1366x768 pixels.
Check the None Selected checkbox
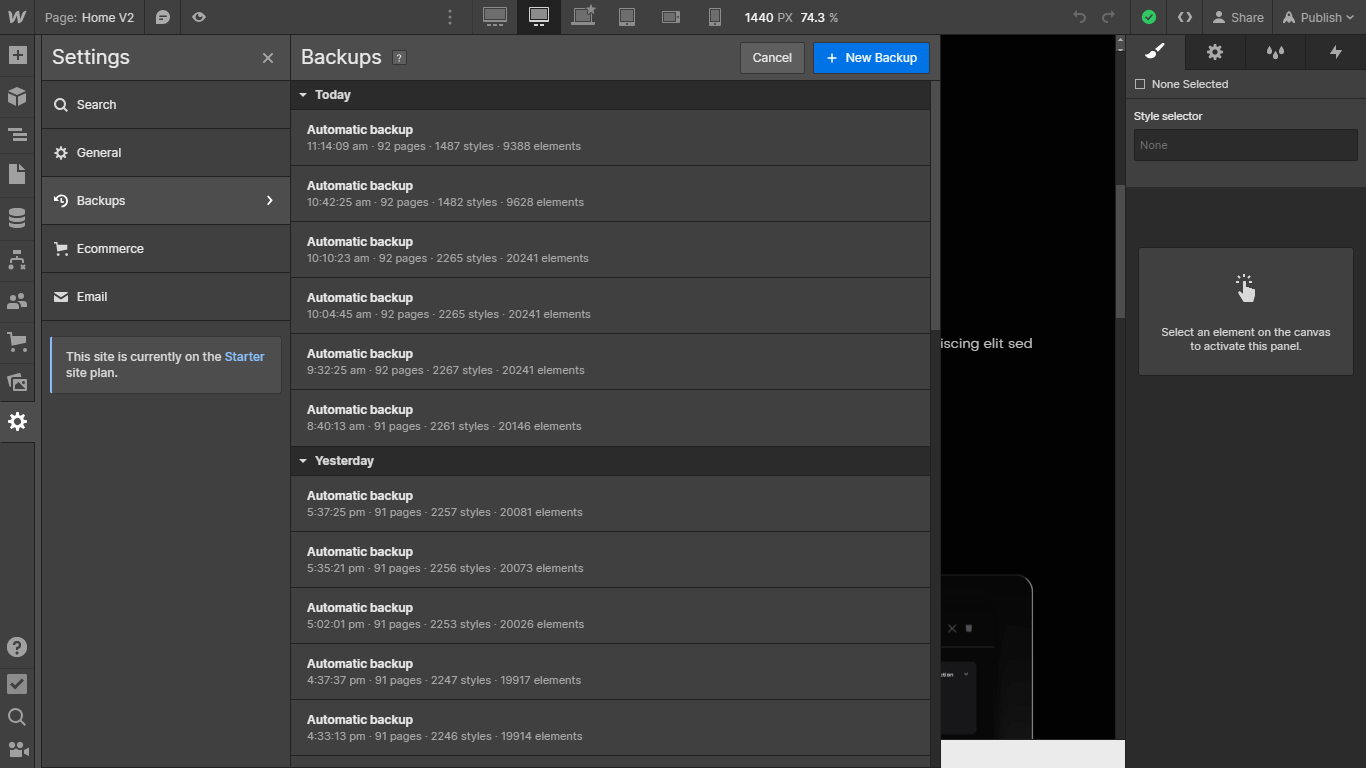click(1139, 84)
